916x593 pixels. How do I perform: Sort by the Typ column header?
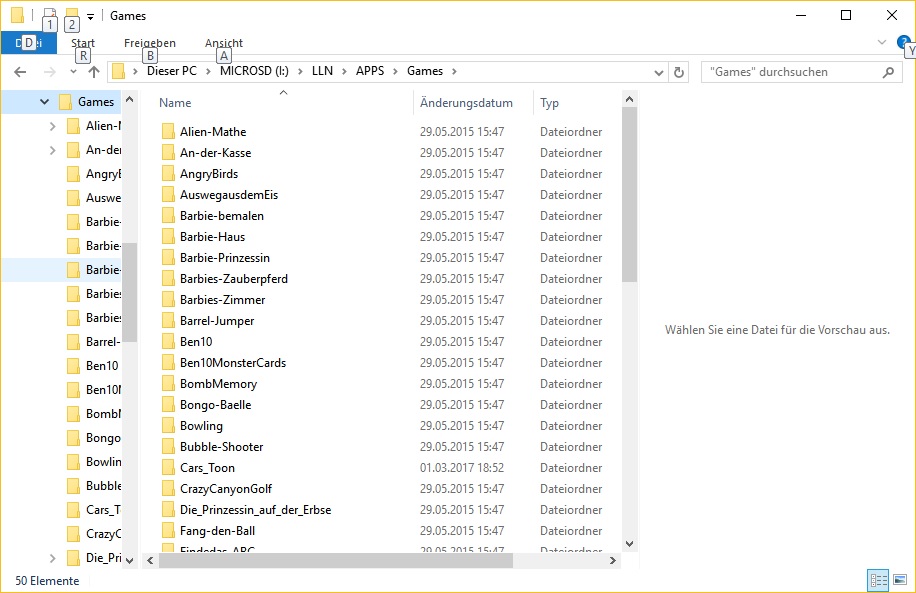tap(549, 103)
